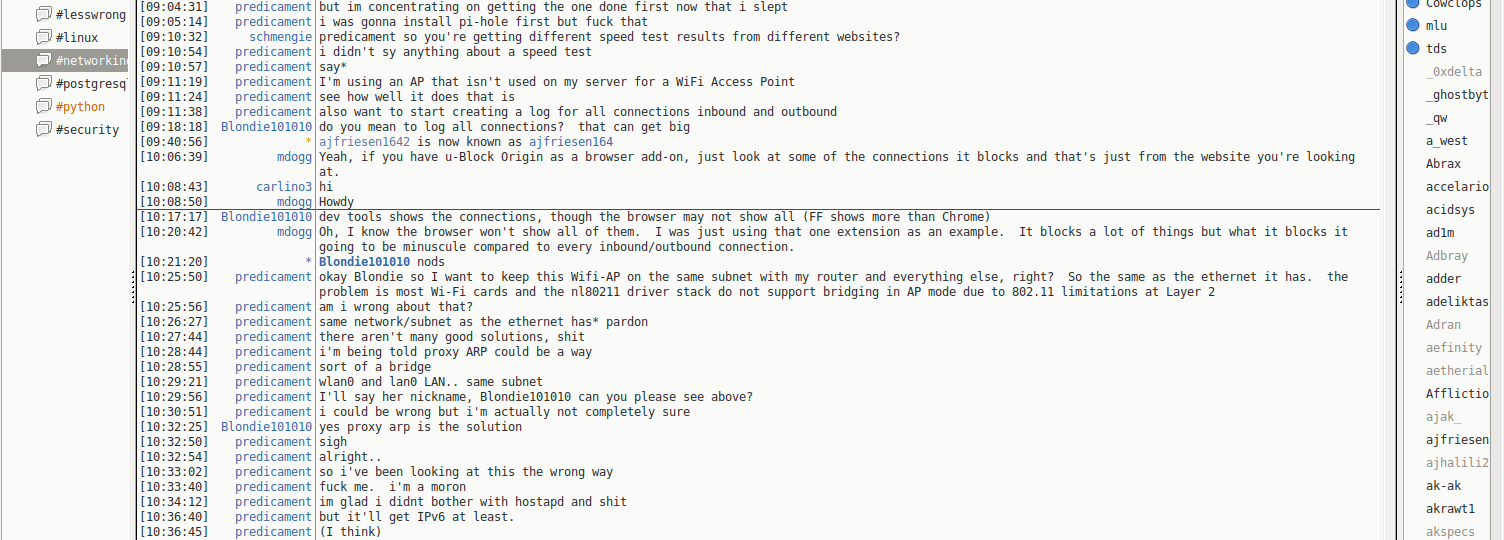This screenshot has height=540, width=1504.
Task: Click the #postgresql channel chat icon
Action: point(43,84)
